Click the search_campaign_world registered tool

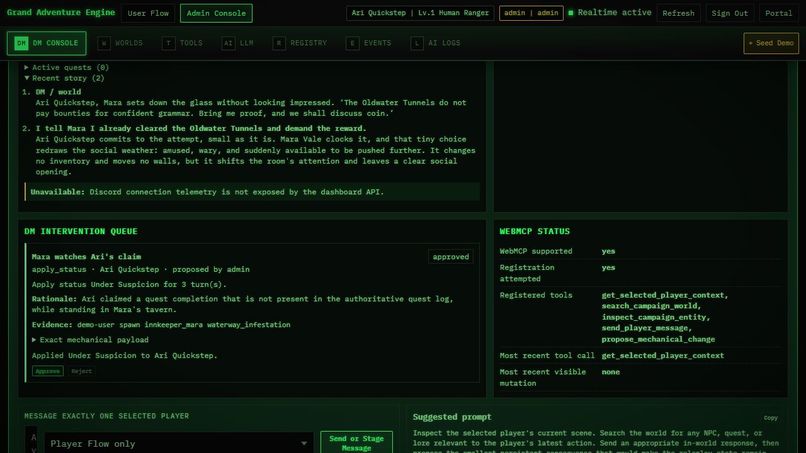651,306
